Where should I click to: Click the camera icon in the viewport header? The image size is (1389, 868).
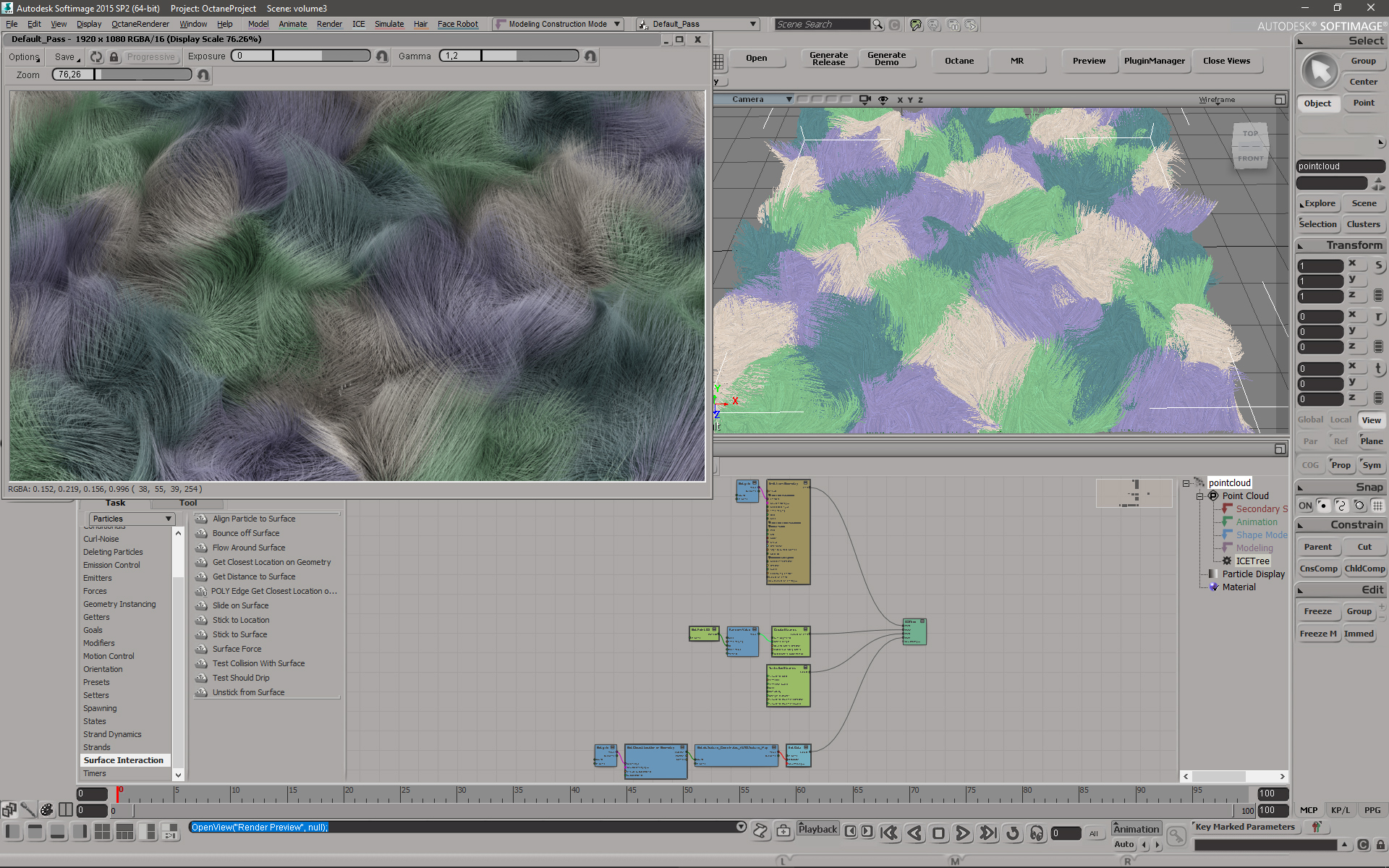pos(865,99)
